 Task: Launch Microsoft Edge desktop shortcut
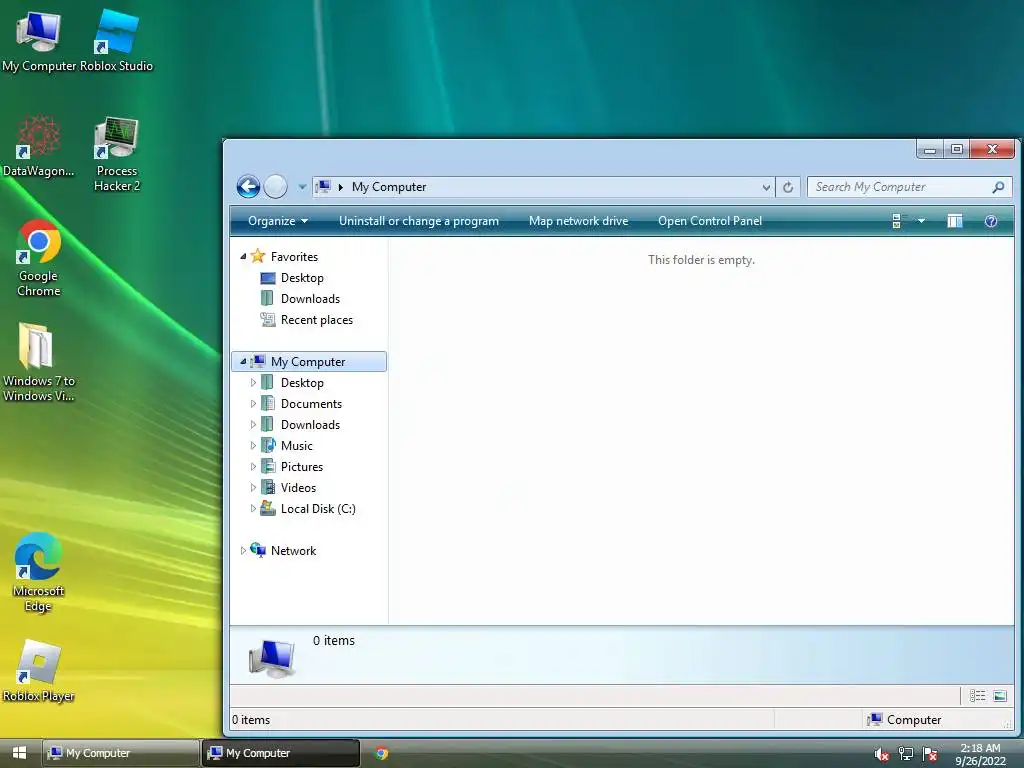[x=39, y=572]
